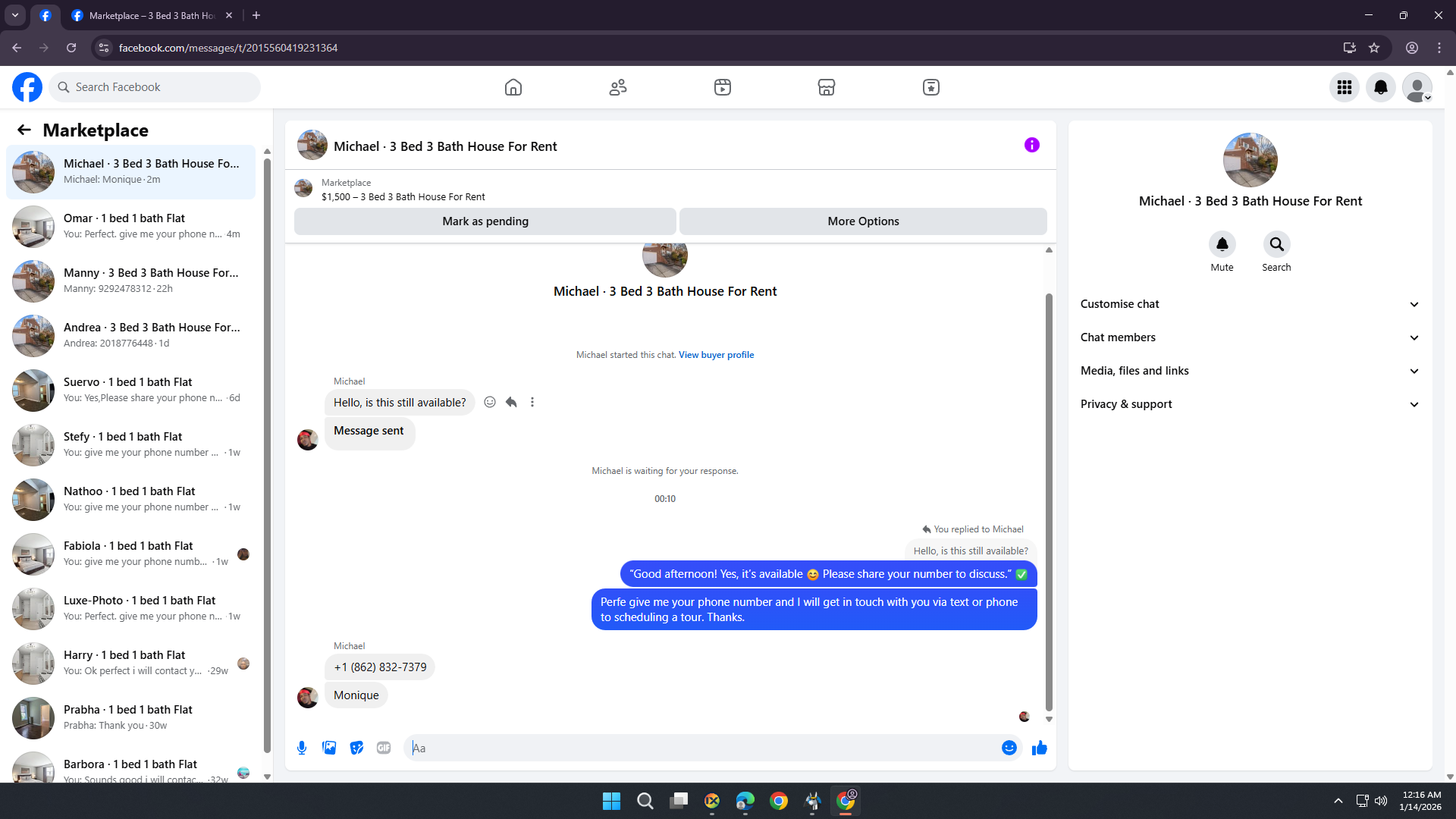This screenshot has width=1456, height=819.
Task: Mute this chat with the bell button
Action: [1222, 245]
